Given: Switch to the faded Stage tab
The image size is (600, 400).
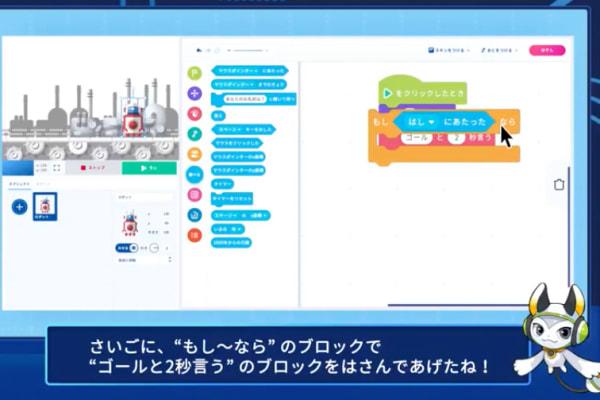Looking at the screenshot, I should [x=43, y=184].
